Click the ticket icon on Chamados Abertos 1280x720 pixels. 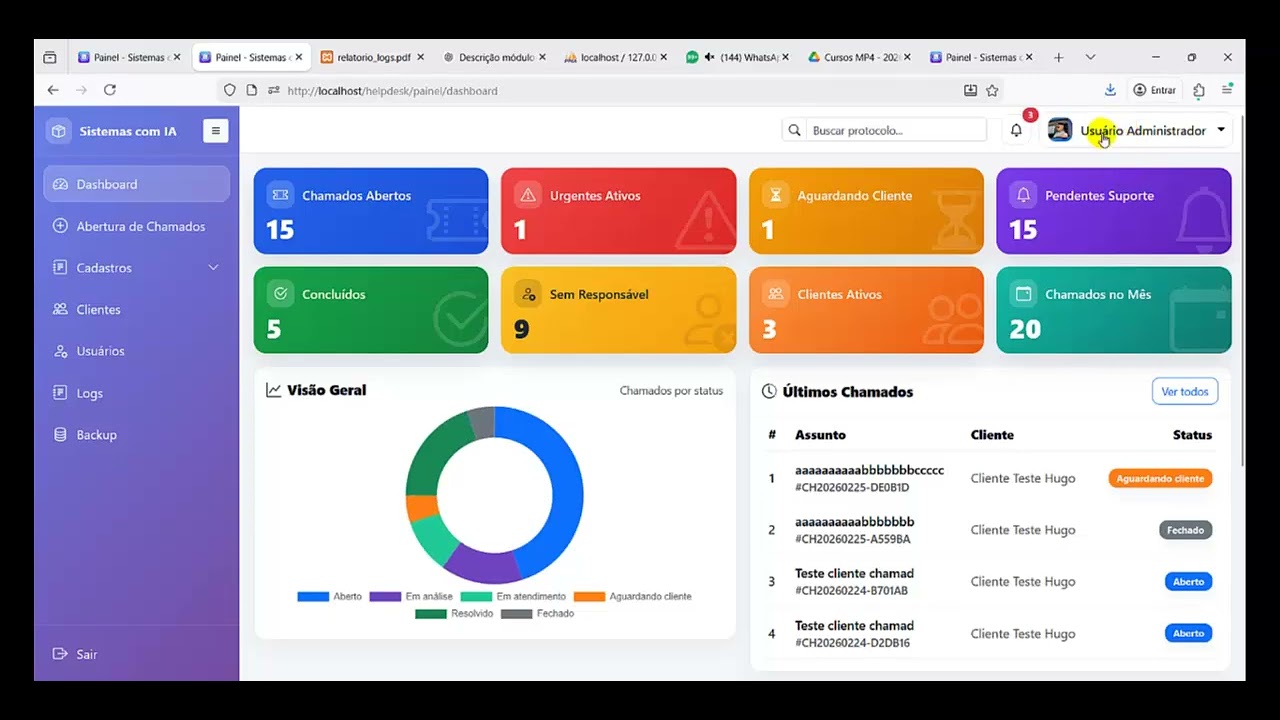[x=280, y=195]
